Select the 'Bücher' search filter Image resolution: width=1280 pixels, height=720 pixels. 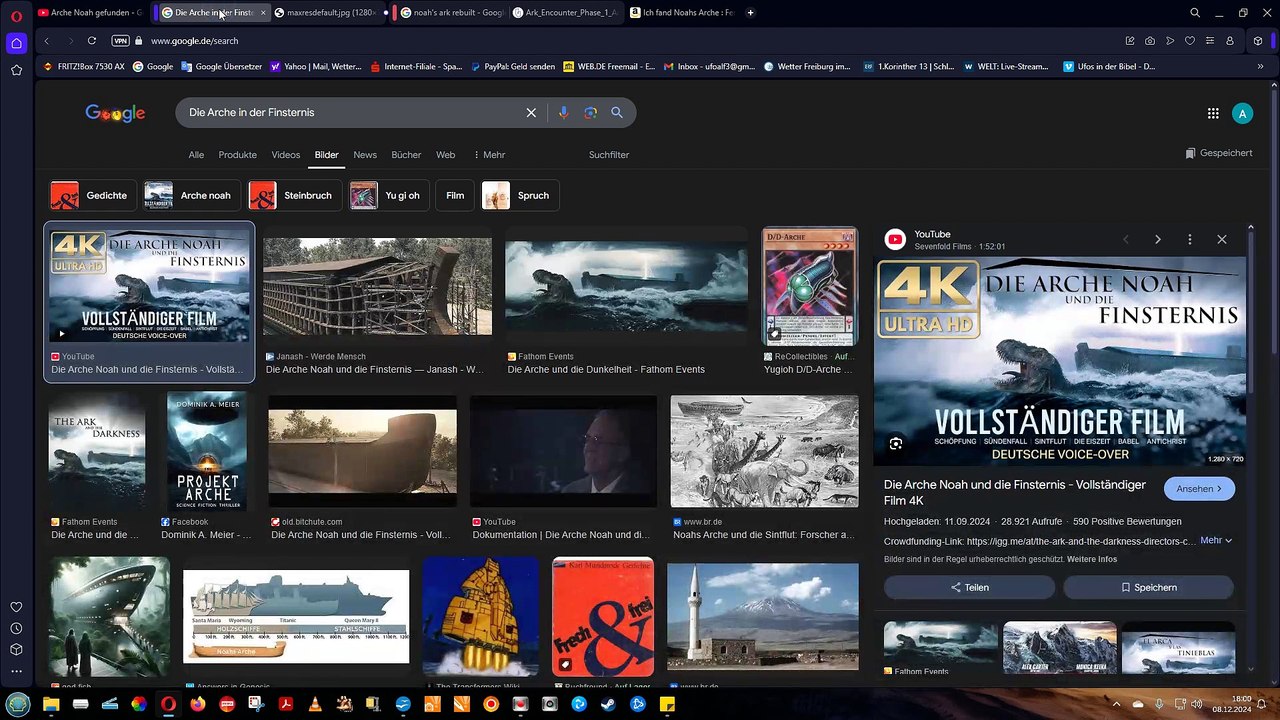(406, 155)
